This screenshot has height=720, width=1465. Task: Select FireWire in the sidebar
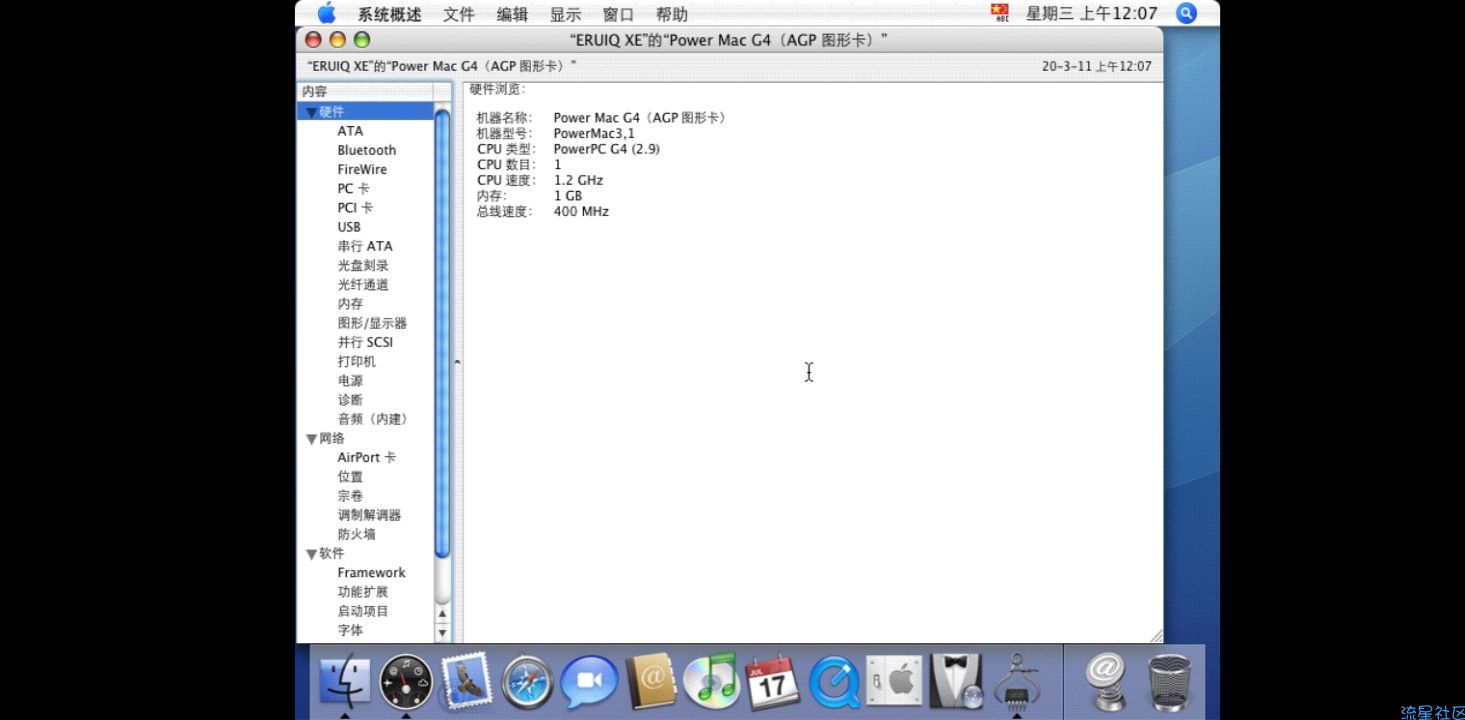362,169
